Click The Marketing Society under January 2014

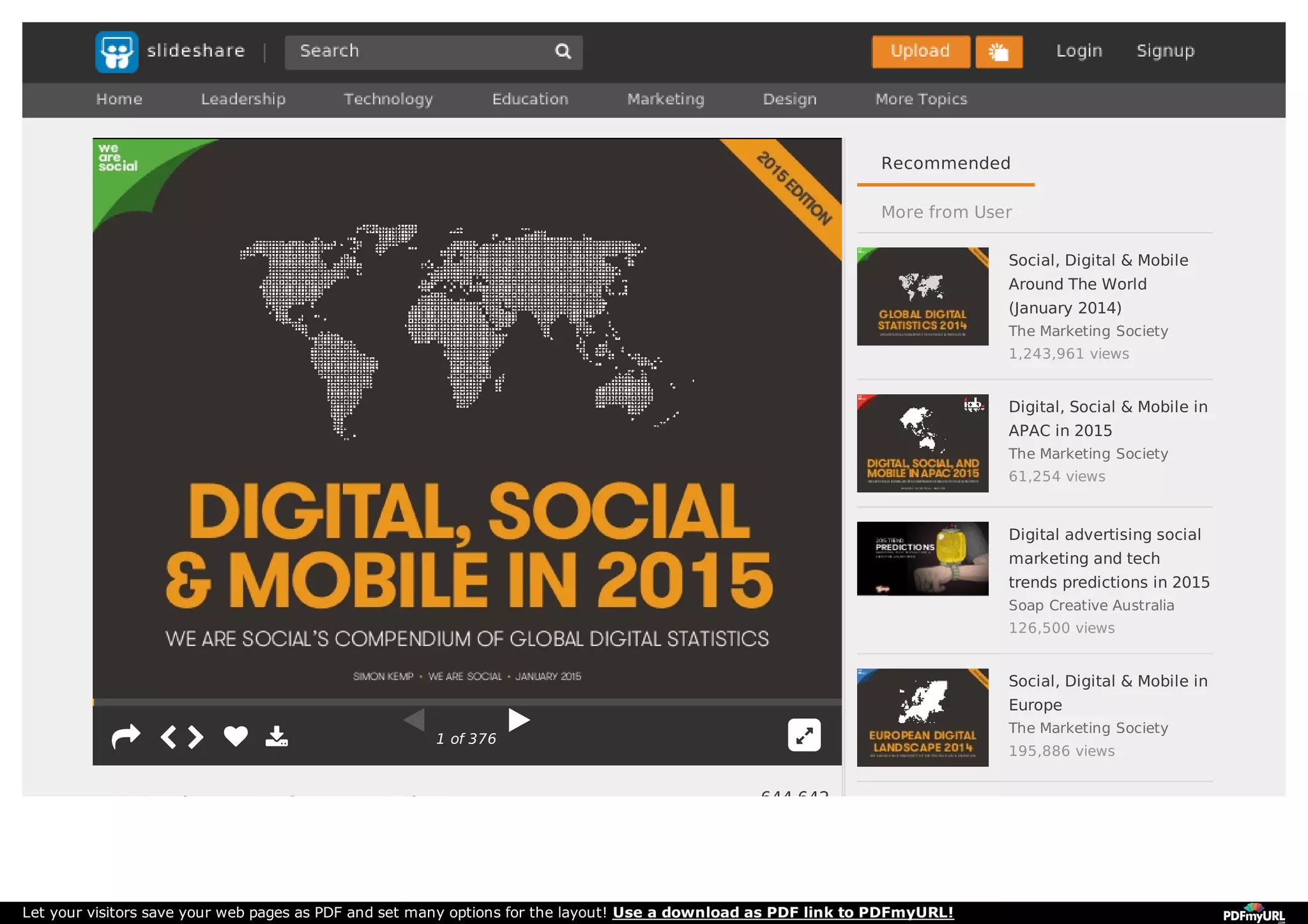[x=1088, y=331]
